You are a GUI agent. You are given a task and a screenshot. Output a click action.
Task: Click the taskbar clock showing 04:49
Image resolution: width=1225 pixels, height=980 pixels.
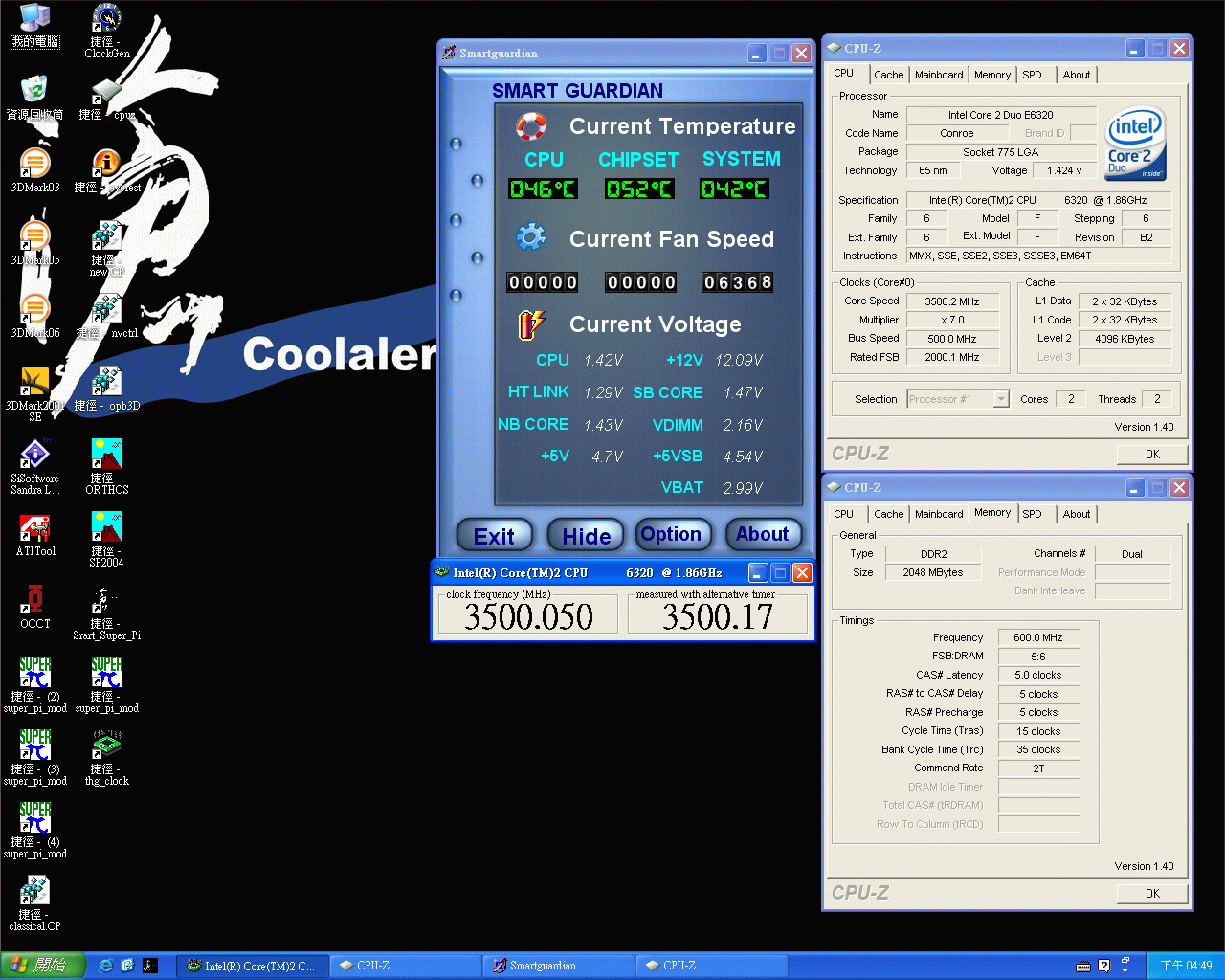click(x=1186, y=966)
